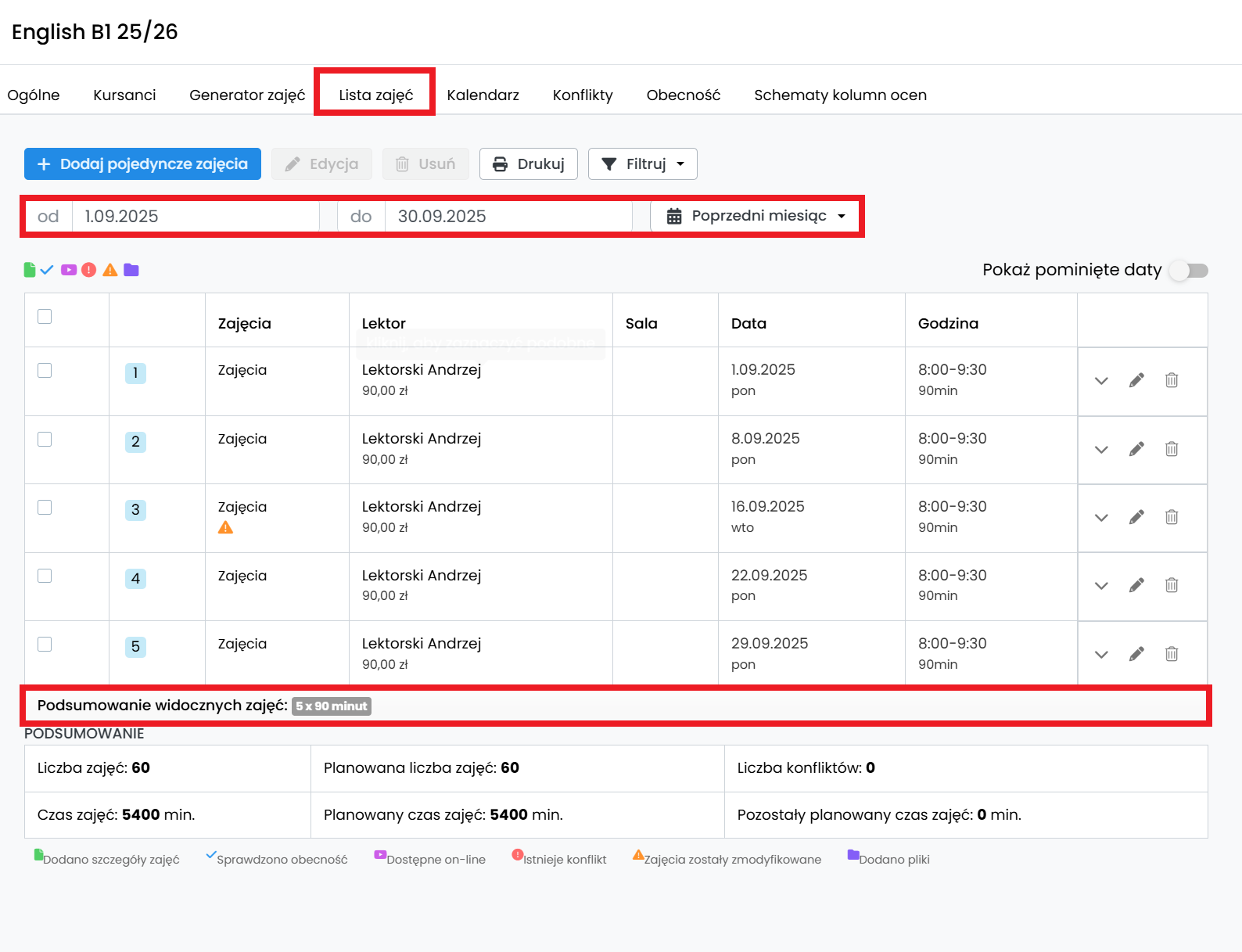Delete lesson 4 with its trash icon
This screenshot has height=952, width=1242.
click(1171, 585)
